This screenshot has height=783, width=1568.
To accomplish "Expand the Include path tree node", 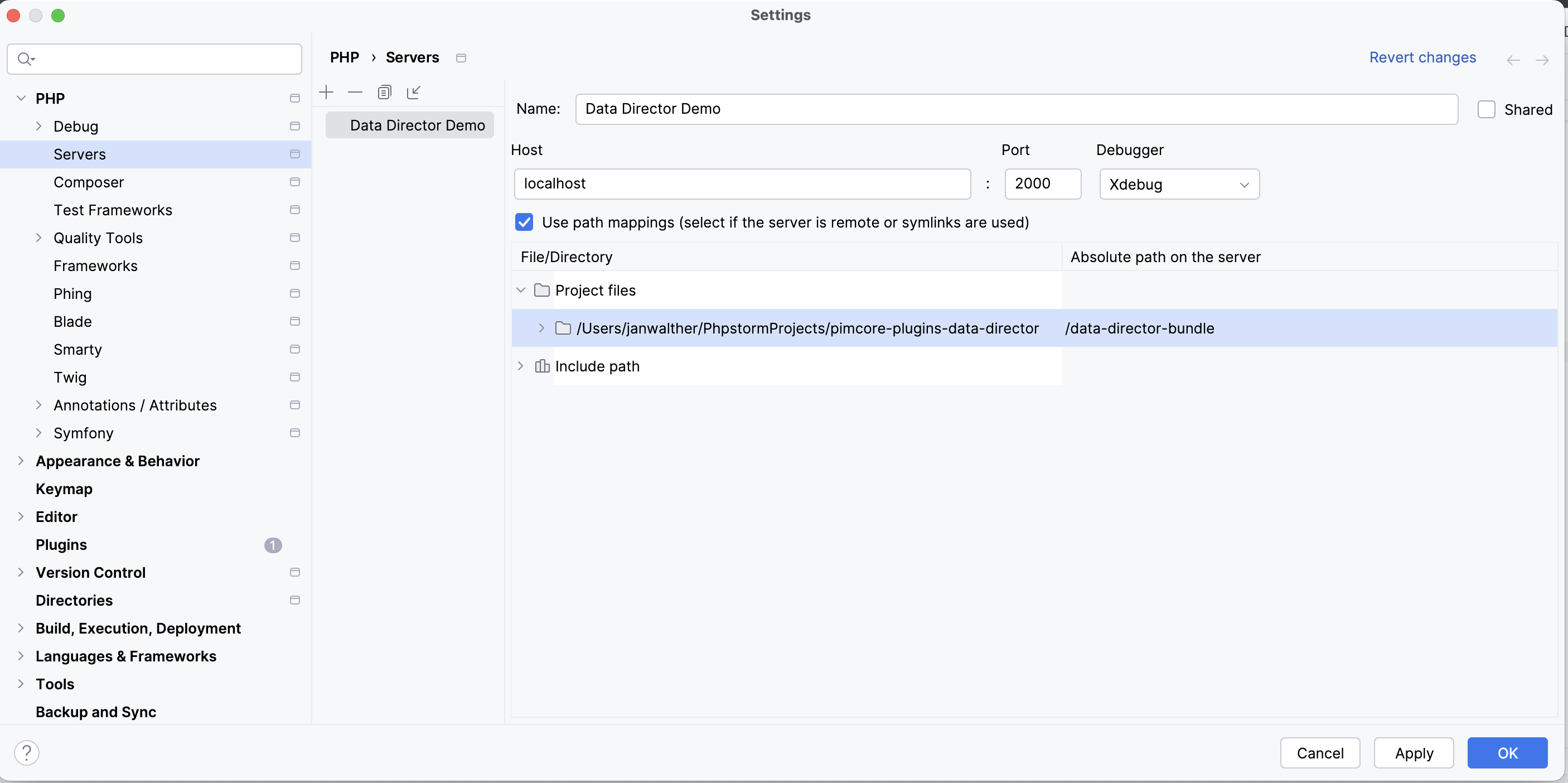I will coord(520,366).
